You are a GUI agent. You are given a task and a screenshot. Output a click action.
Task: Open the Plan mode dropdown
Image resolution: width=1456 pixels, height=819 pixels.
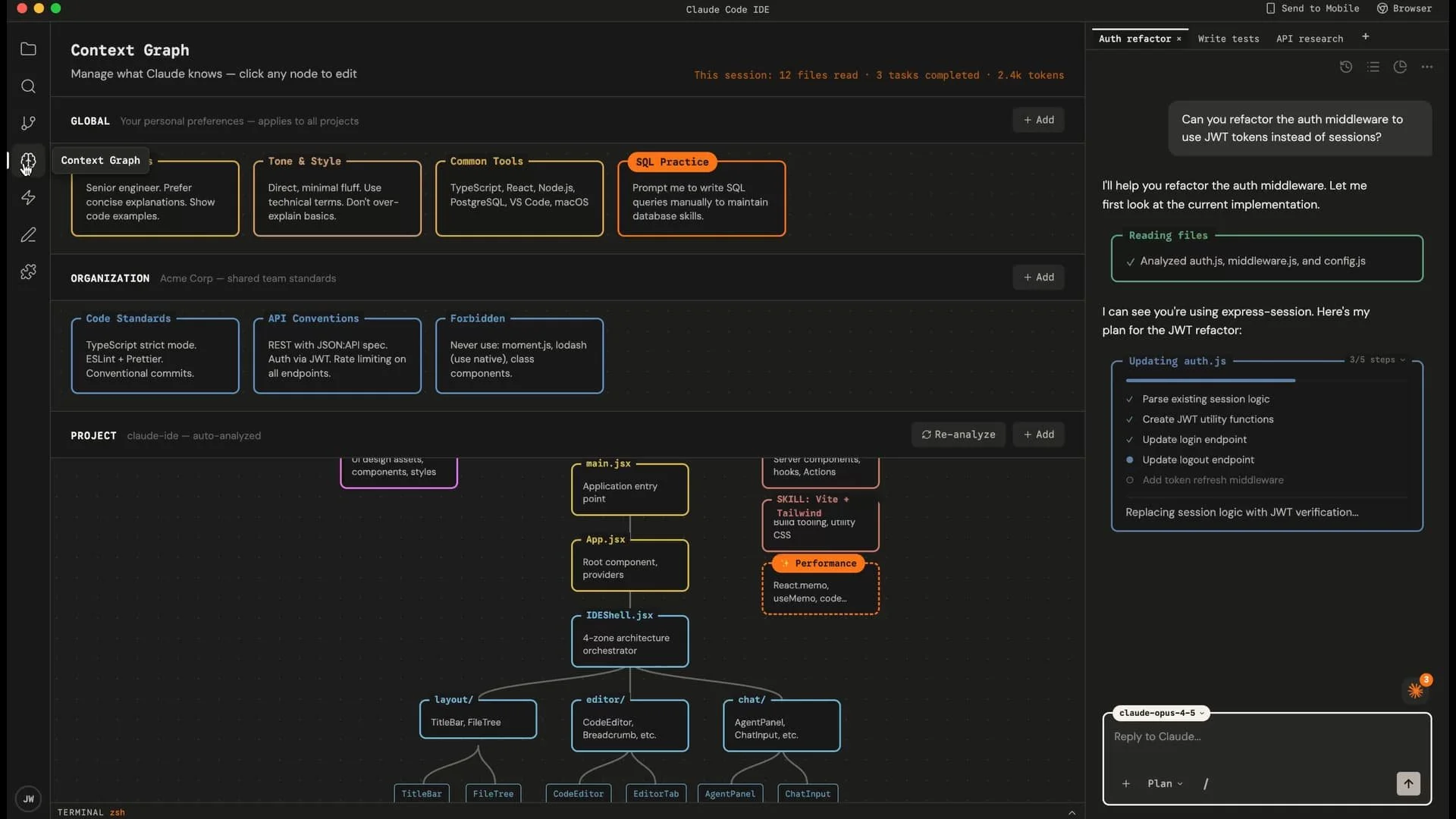tap(1165, 783)
